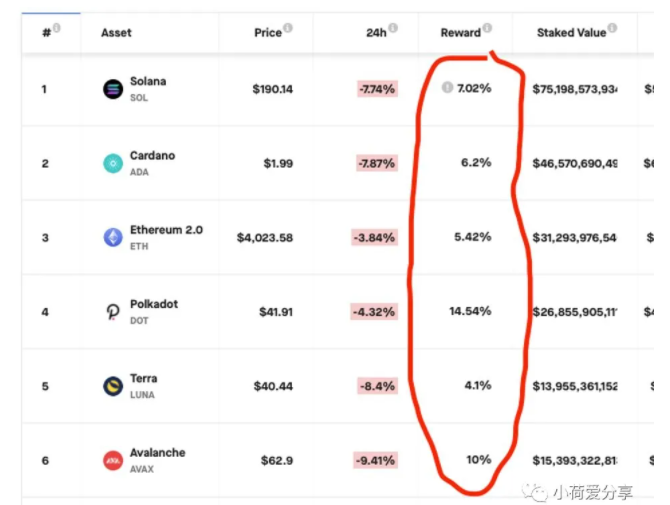Click info icon next to 24h header

pos(393,28)
